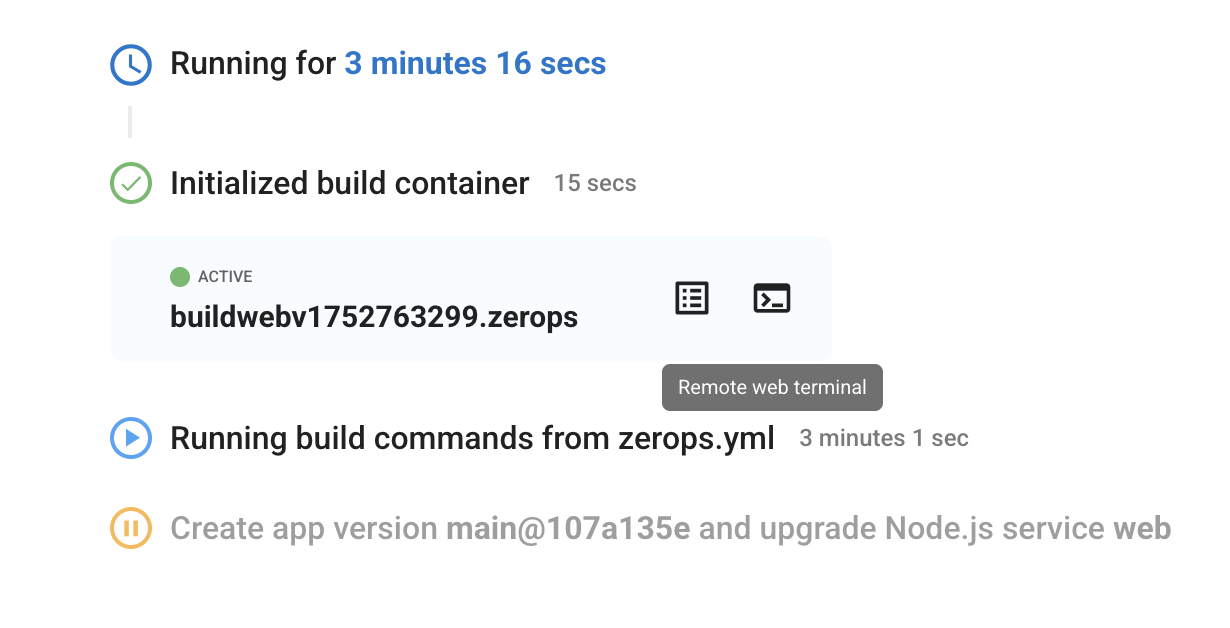Click the green ACTIVE status dot

pyautogui.click(x=180, y=277)
